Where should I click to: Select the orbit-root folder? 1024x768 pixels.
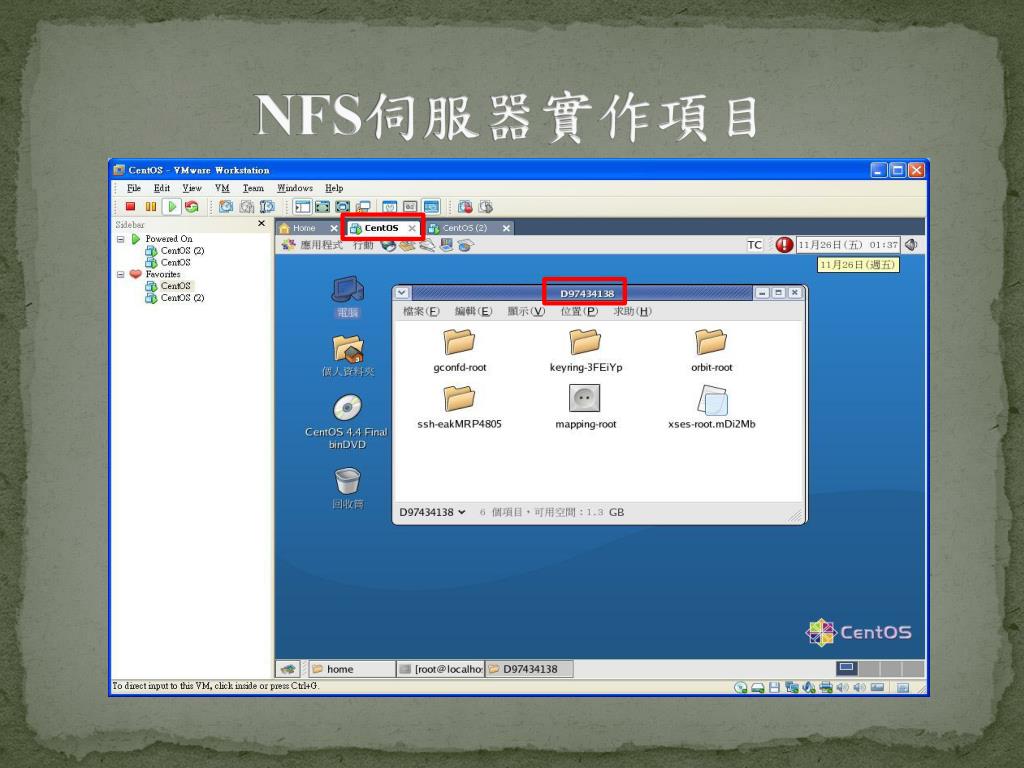[x=711, y=351]
